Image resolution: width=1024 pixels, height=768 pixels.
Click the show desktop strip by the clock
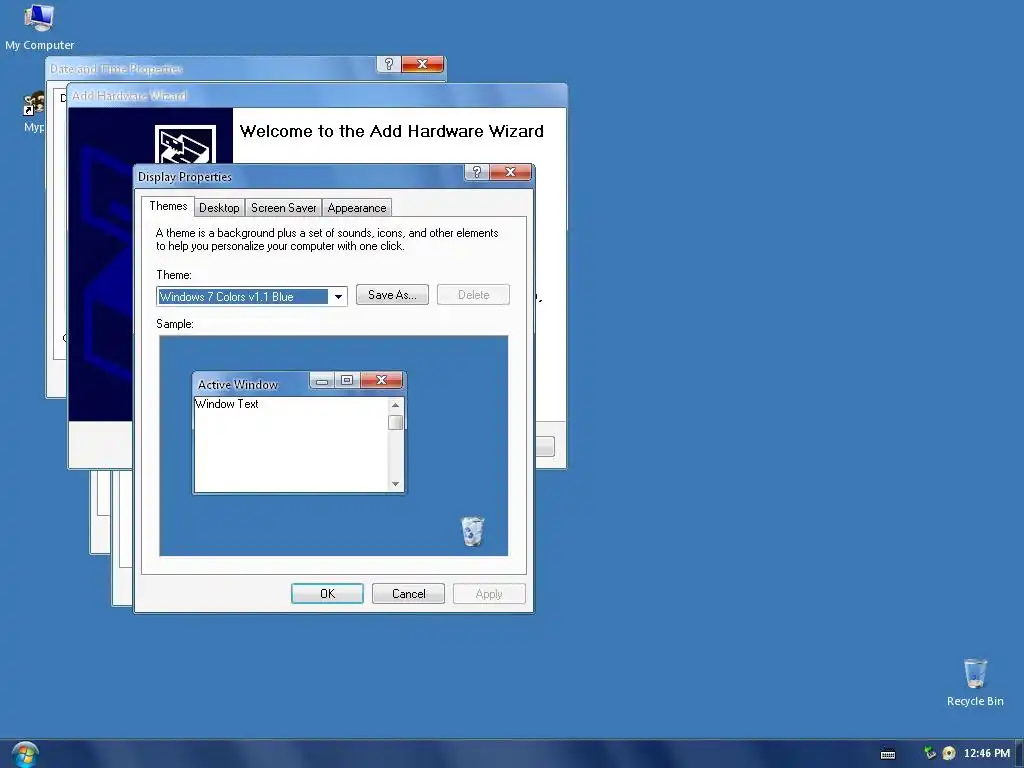click(x=1019, y=754)
